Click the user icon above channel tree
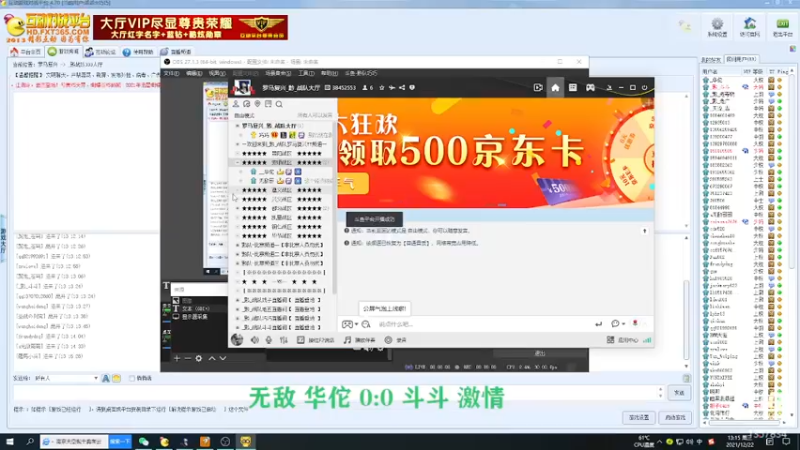Screen dimensions: 800x450 tap(236, 104)
